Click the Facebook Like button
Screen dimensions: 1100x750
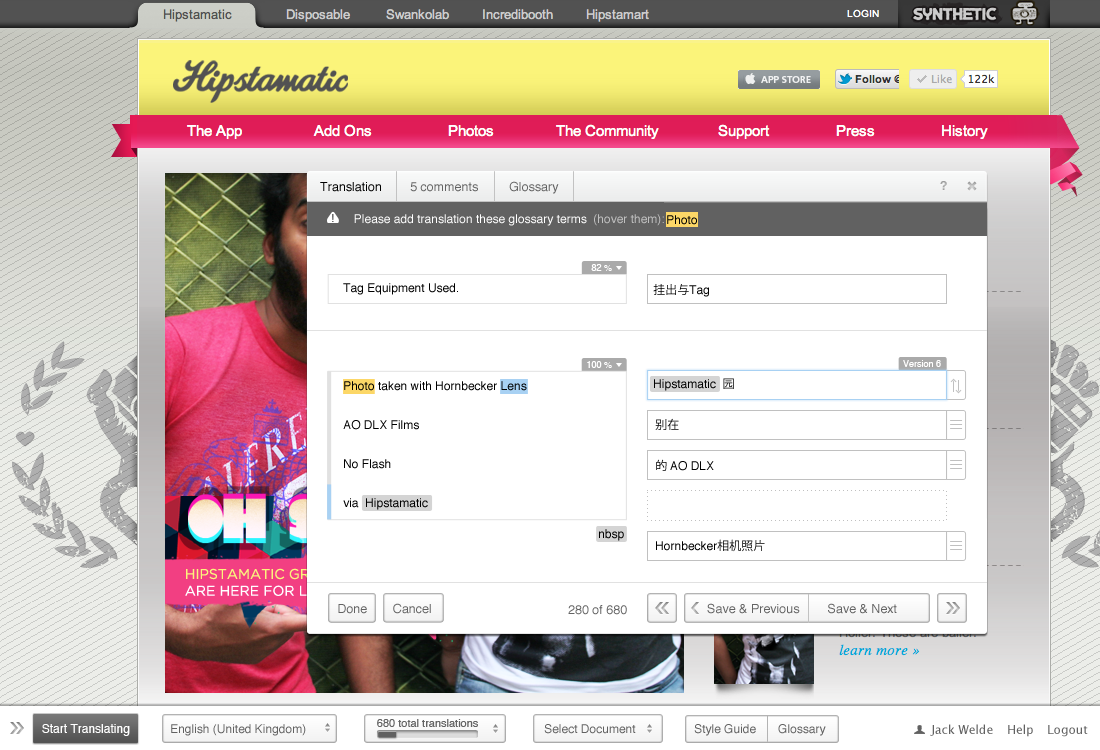(x=933, y=79)
